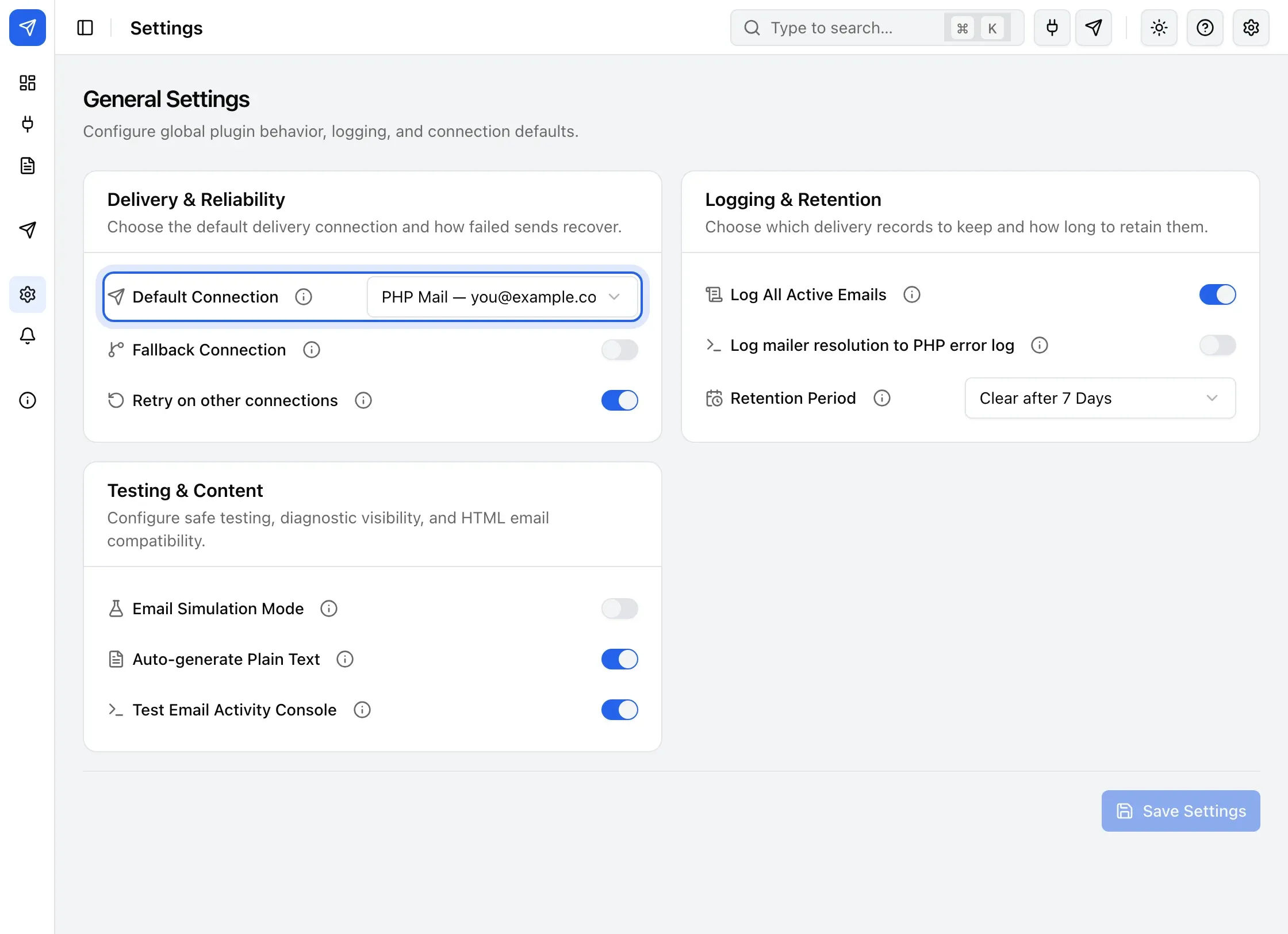Click the Auto-generate Plain Text label
Screen dimensions: 1288x934
click(x=226, y=659)
